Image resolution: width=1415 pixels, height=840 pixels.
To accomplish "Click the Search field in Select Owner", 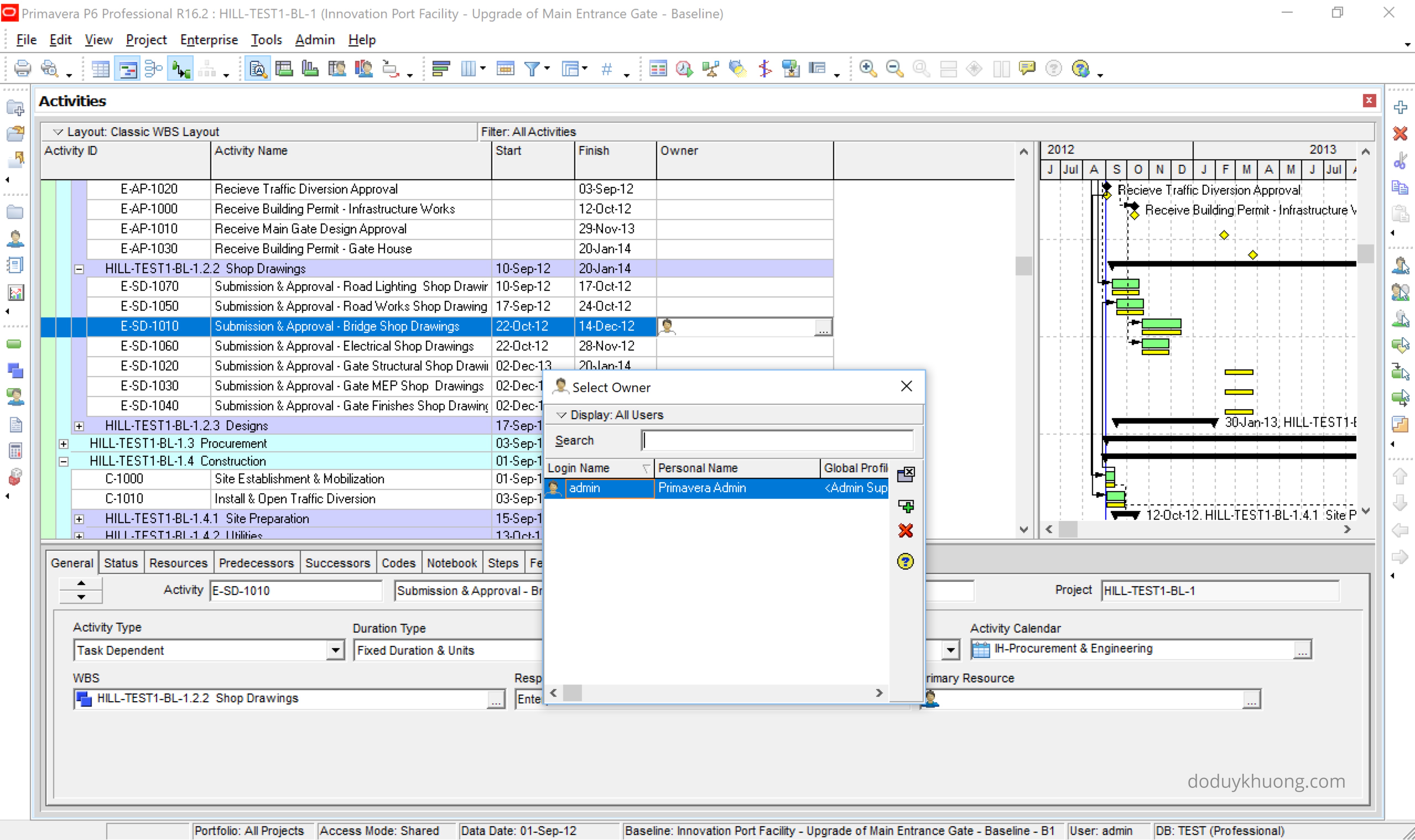I will click(777, 440).
